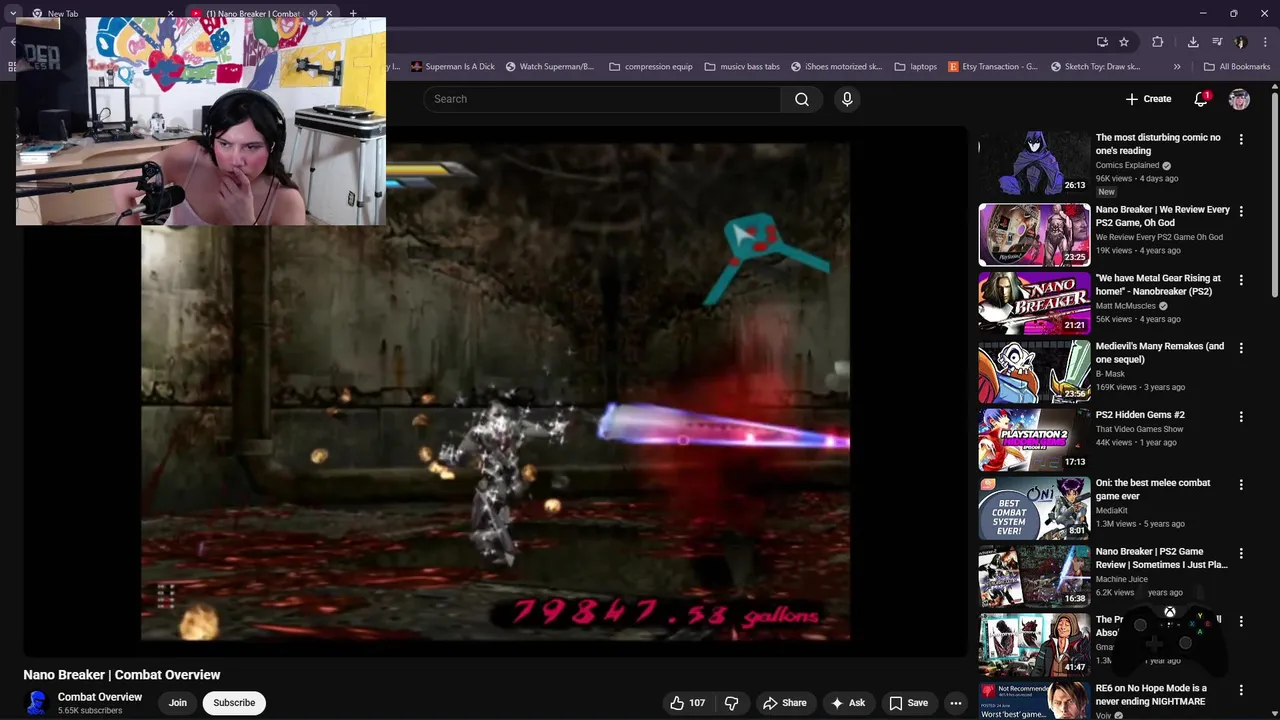Click the That Video Games Show channel name
Image resolution: width=1280 pixels, height=720 pixels.
pyautogui.click(x=1139, y=429)
